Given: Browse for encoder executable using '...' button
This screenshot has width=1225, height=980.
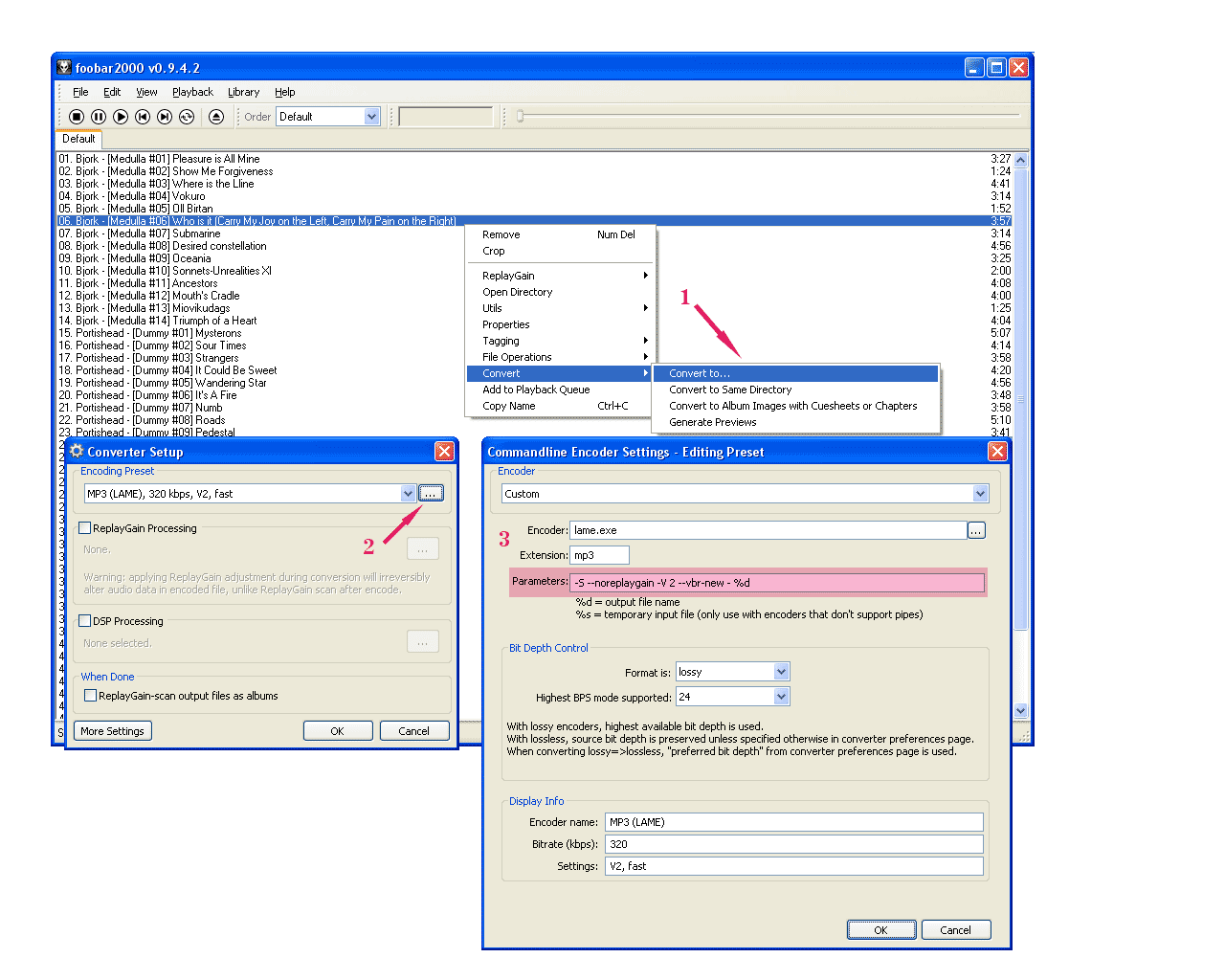Looking at the screenshot, I should (976, 530).
